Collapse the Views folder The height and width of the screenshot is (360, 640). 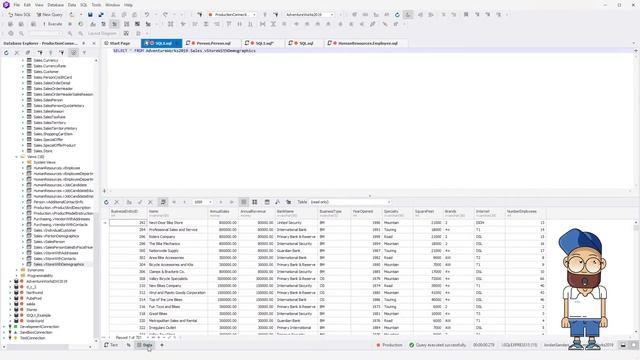tap(17, 157)
